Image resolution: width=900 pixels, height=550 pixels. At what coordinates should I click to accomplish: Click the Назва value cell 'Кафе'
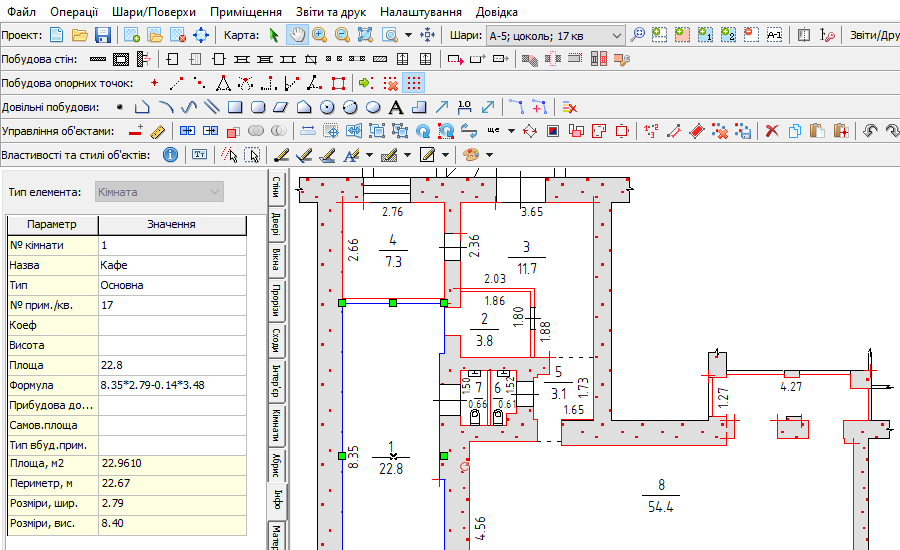tap(172, 265)
